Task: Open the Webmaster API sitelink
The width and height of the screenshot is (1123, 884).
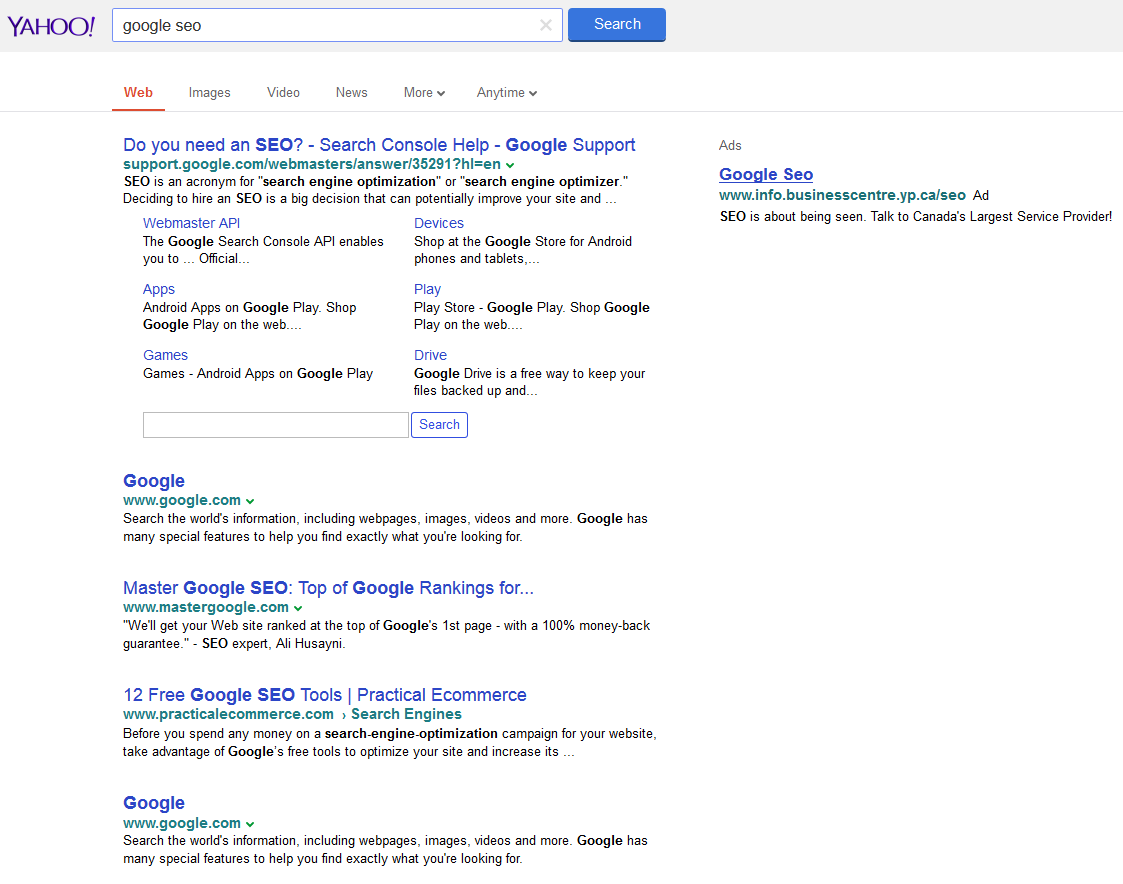Action: coord(191,223)
